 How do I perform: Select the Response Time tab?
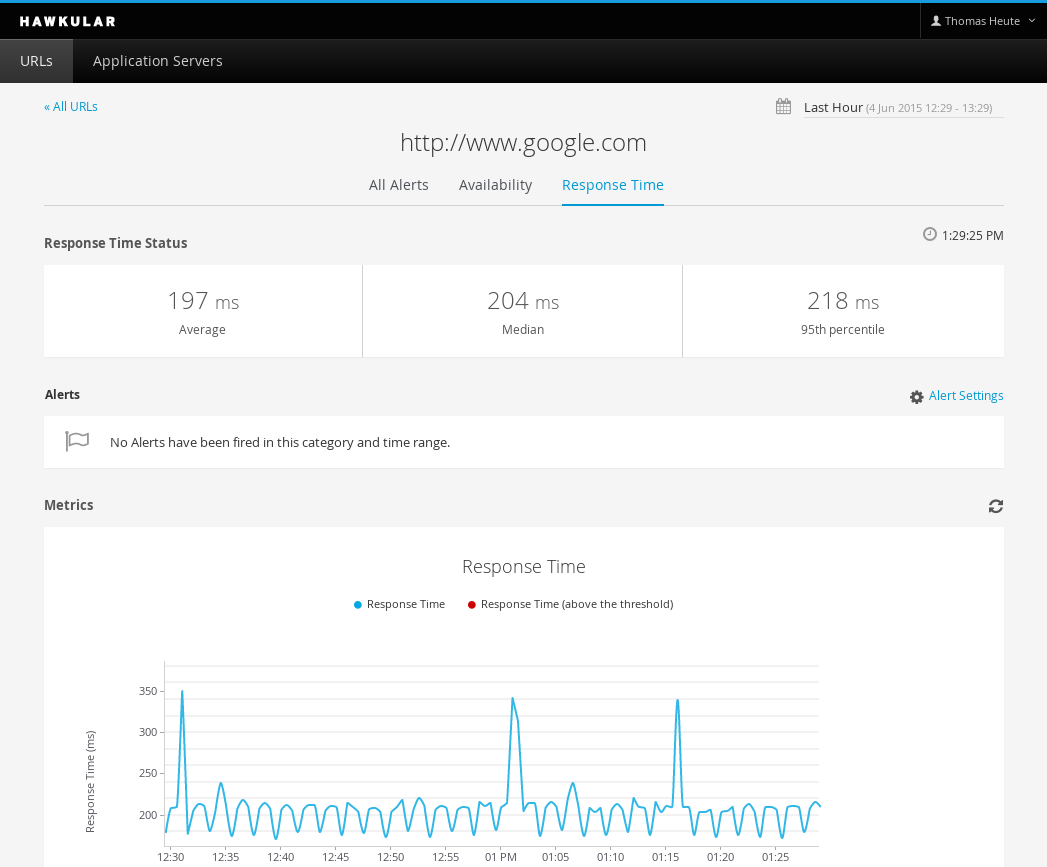coord(613,185)
